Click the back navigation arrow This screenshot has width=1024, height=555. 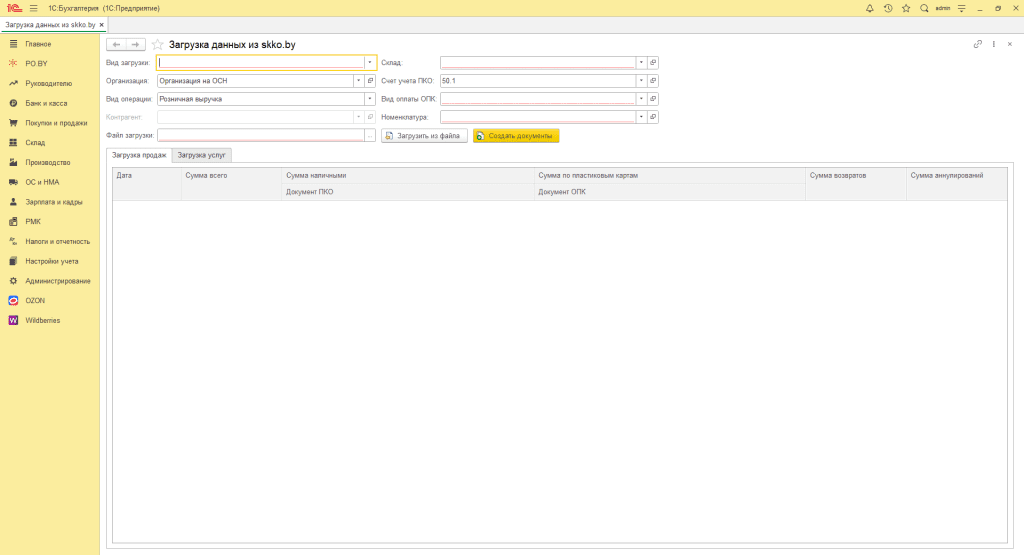(116, 44)
